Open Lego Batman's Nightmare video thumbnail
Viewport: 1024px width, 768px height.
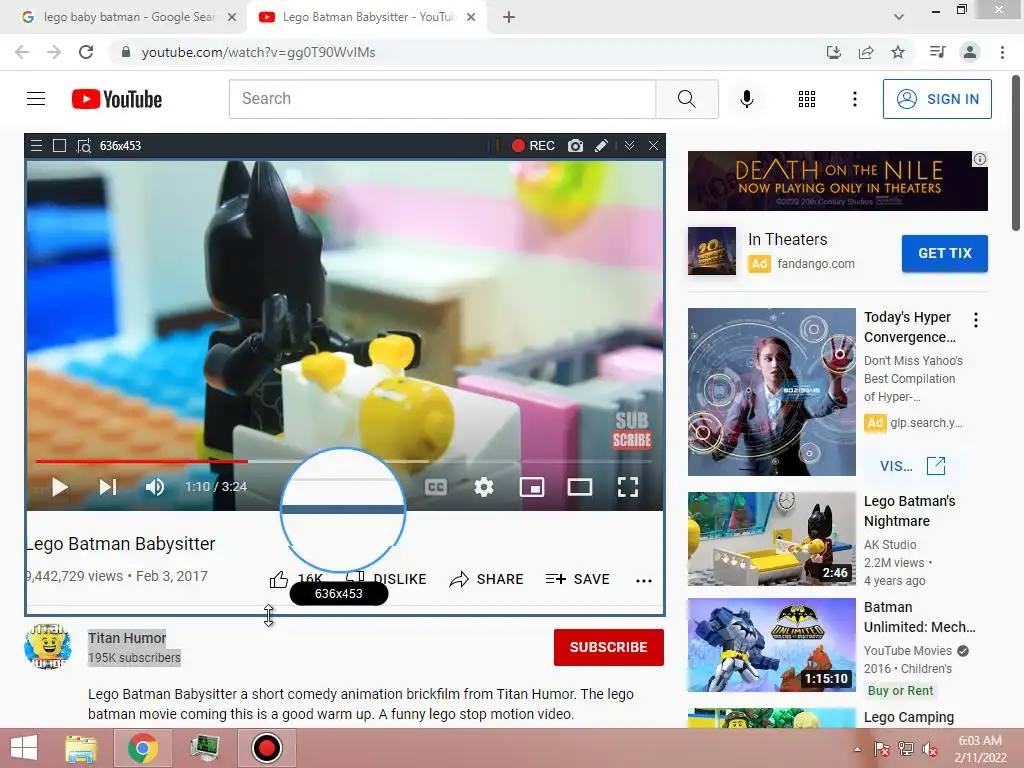point(771,539)
